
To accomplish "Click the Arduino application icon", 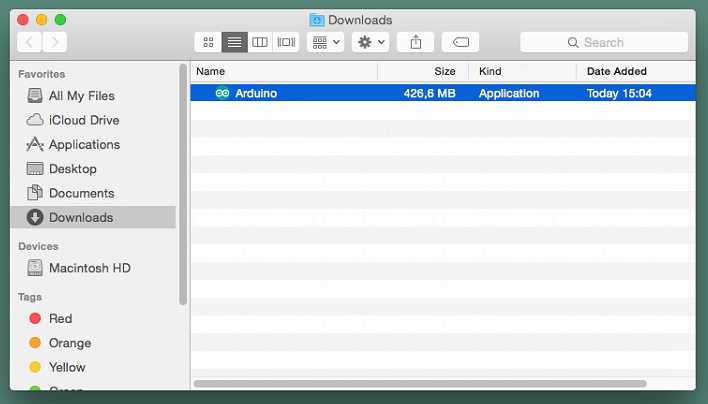I will (222, 93).
